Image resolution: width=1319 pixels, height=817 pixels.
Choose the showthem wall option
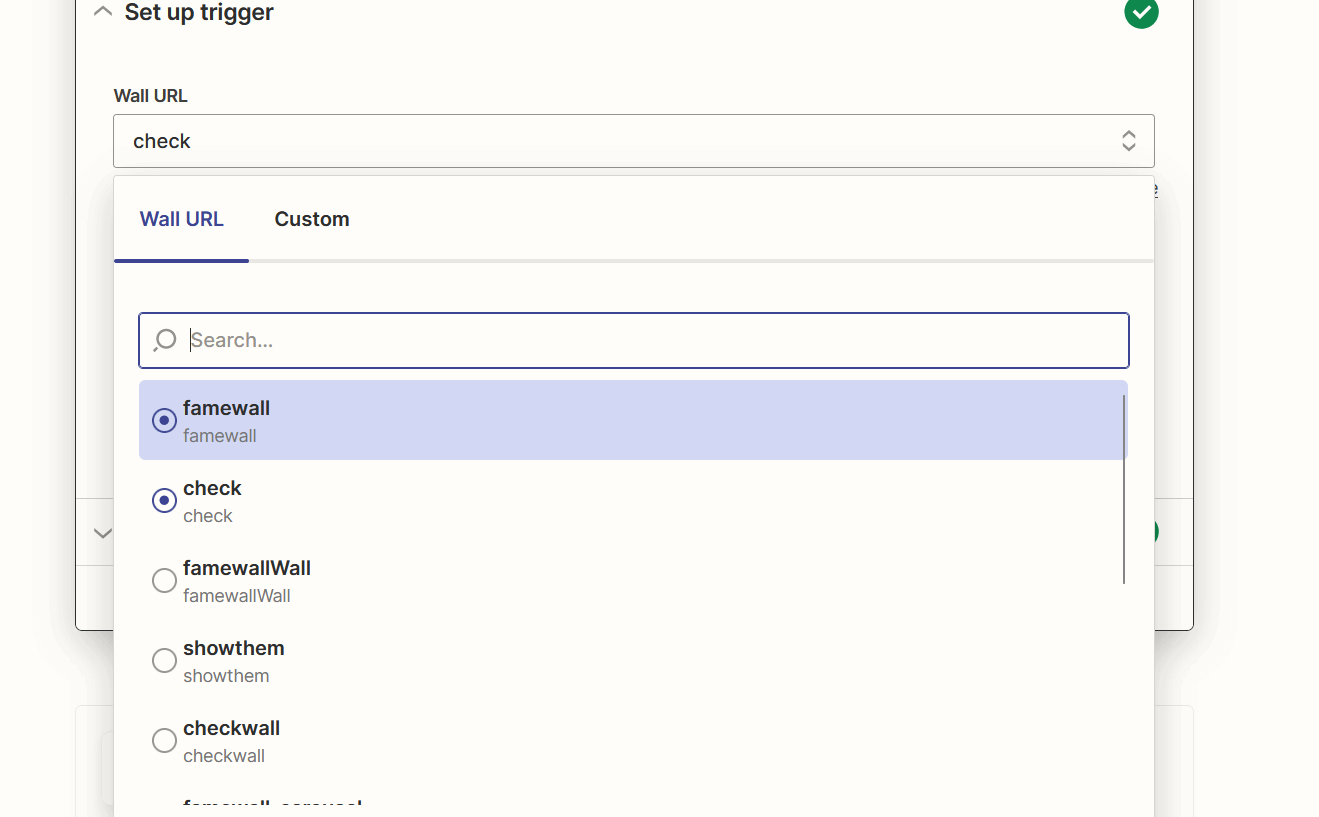tap(233, 660)
